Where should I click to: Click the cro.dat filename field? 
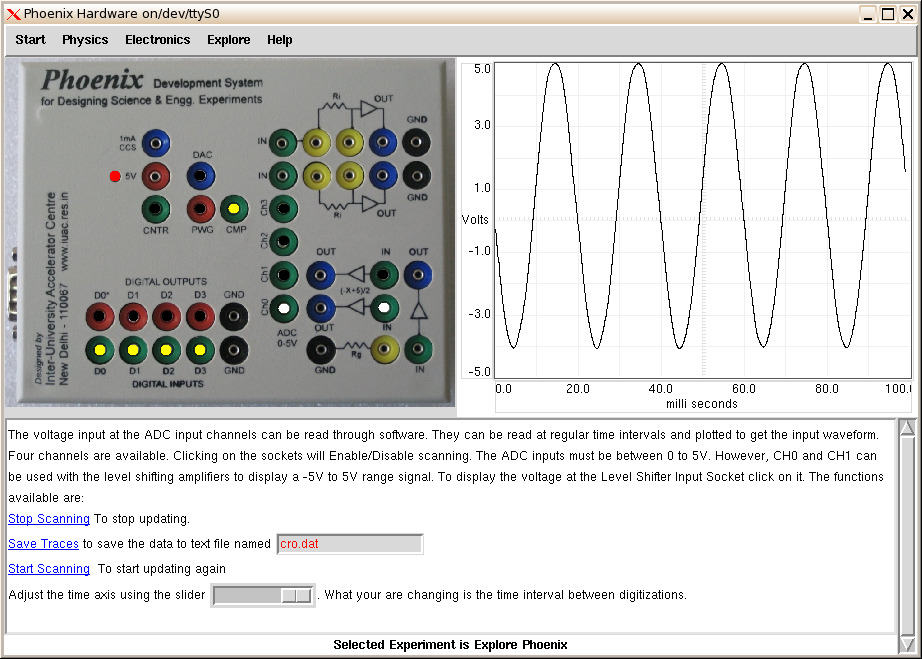(350, 544)
